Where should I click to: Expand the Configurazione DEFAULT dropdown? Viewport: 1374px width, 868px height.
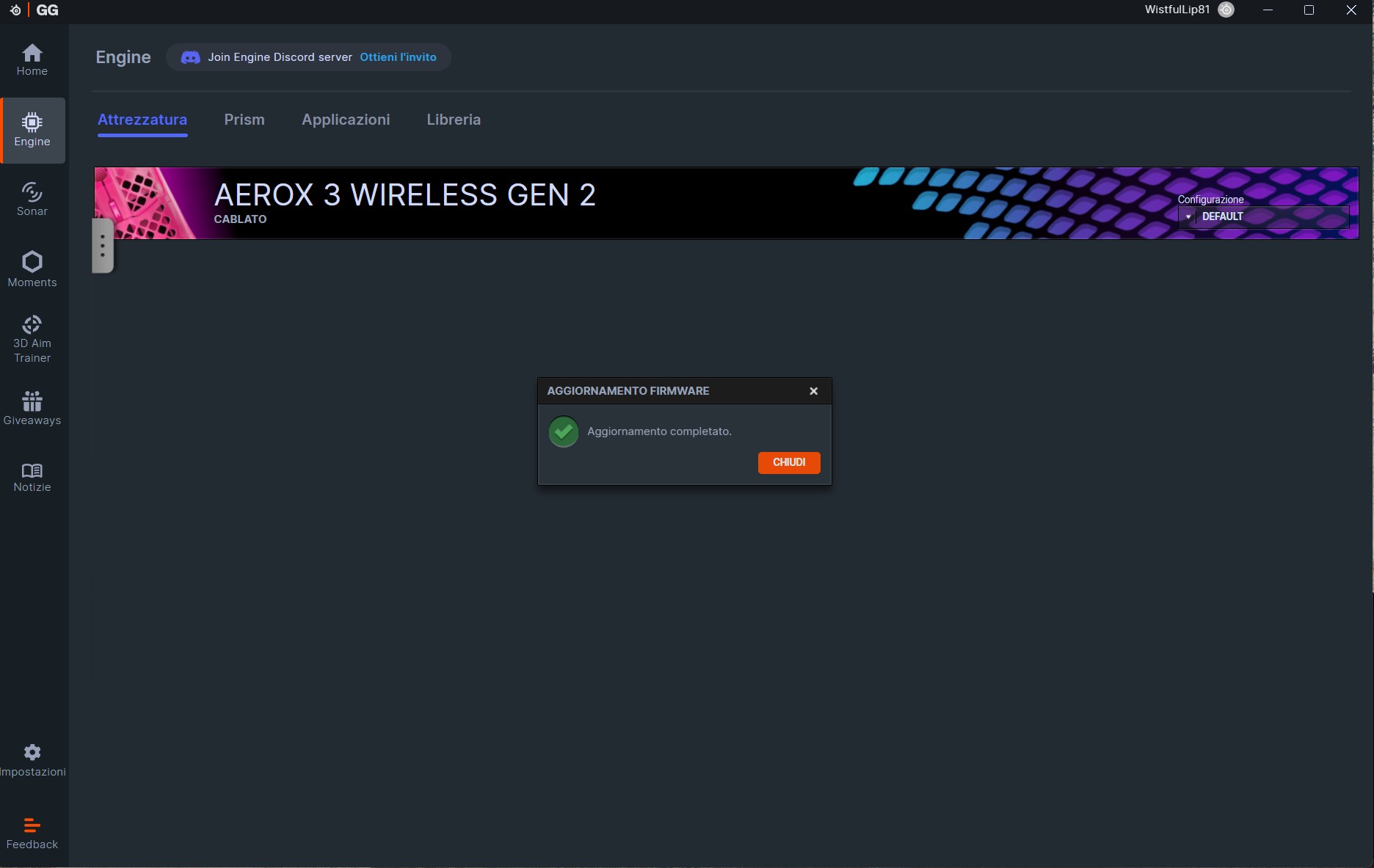1262,216
